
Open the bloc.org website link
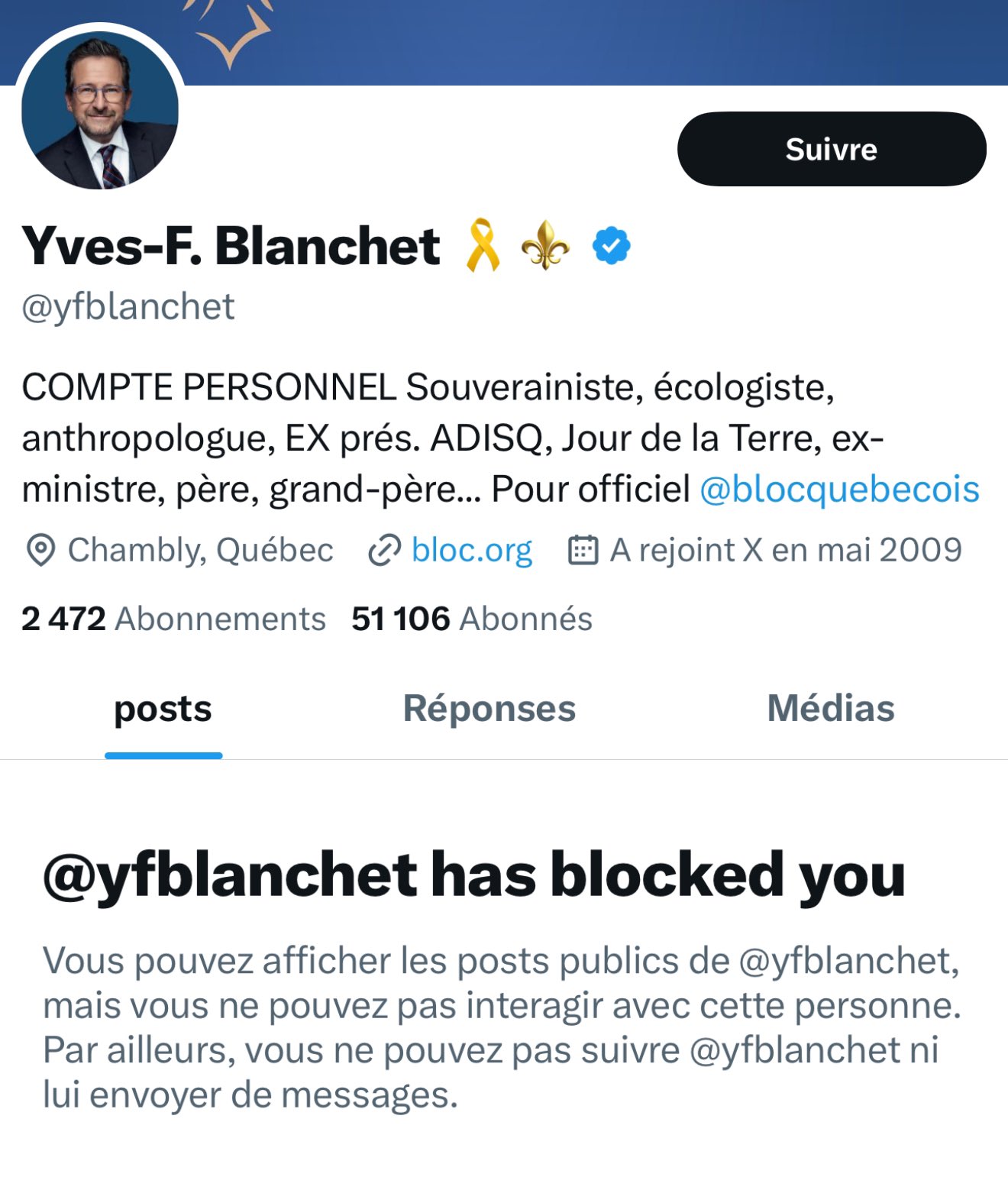tap(471, 550)
